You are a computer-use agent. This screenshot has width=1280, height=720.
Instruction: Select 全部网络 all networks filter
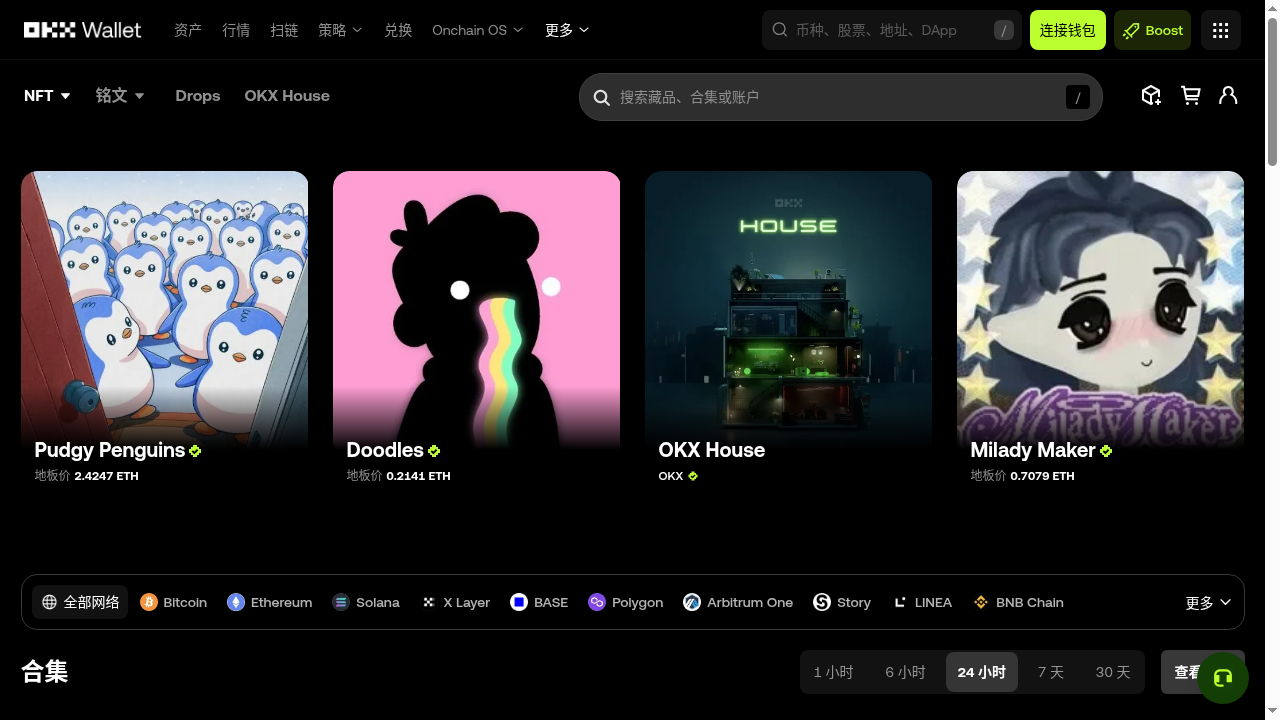(80, 602)
